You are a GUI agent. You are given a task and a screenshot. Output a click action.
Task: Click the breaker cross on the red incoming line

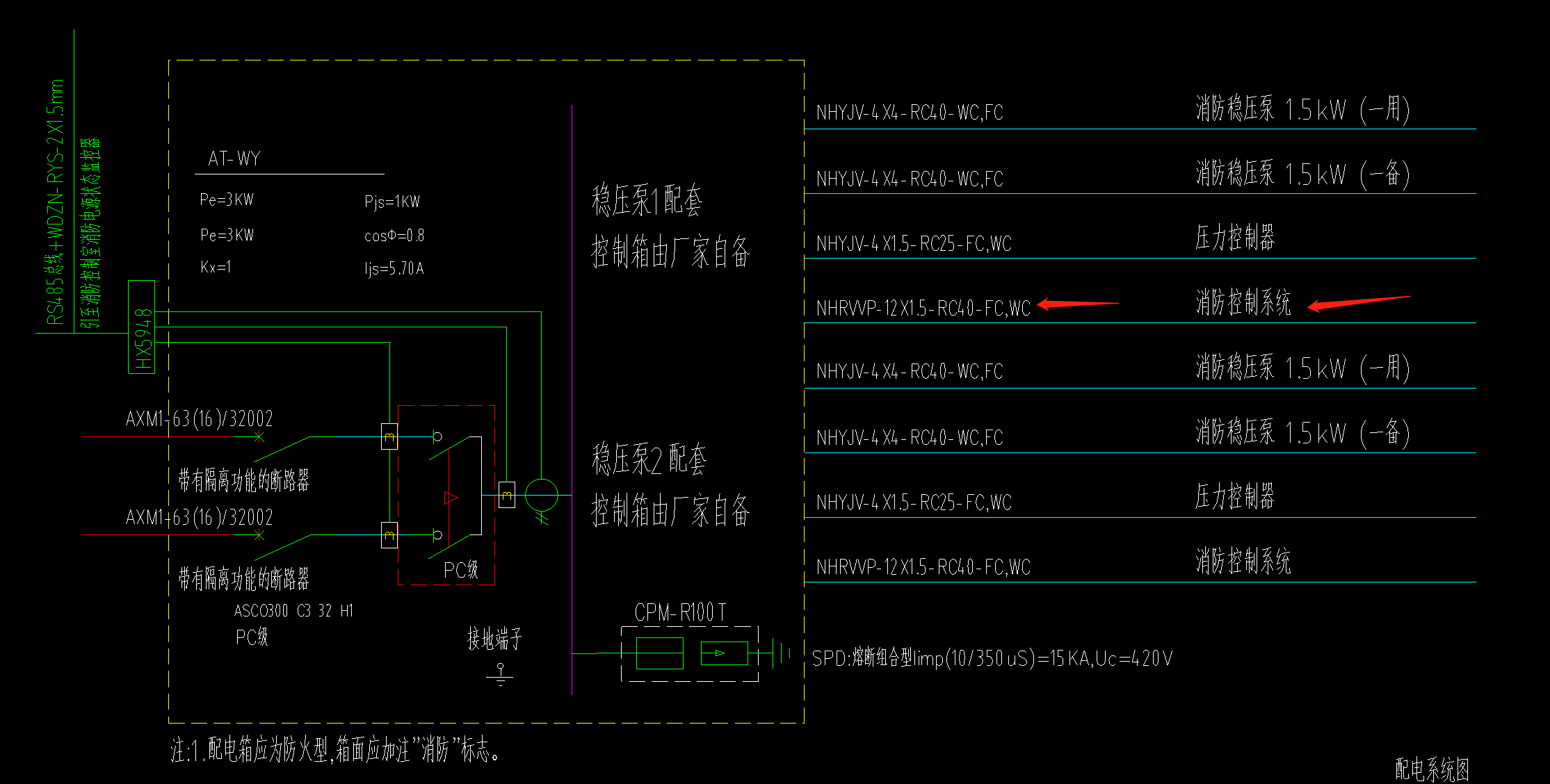tap(259, 436)
